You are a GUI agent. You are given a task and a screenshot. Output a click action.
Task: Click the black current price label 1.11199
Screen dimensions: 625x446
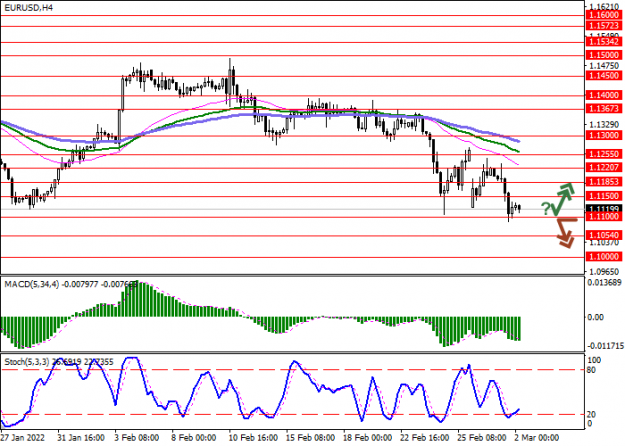tap(604, 208)
